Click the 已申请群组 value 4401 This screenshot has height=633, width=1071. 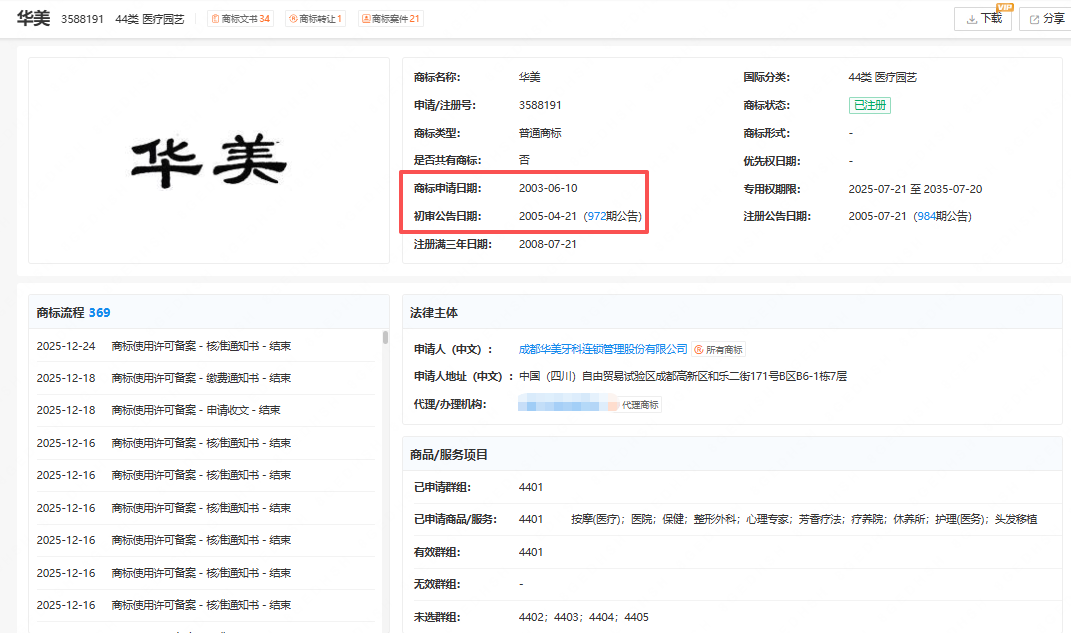531,487
